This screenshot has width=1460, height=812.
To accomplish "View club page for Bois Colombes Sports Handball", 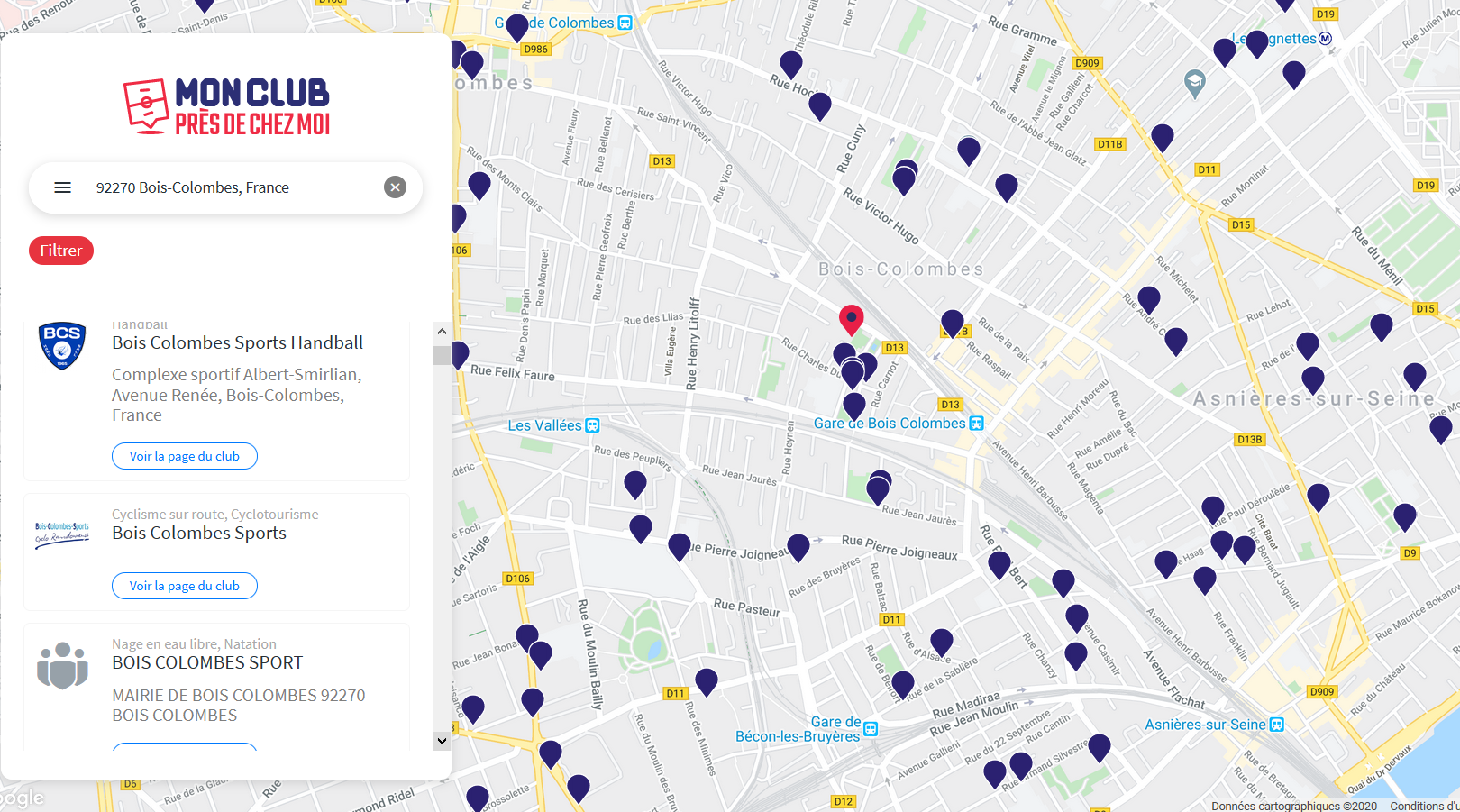I will [185, 456].
